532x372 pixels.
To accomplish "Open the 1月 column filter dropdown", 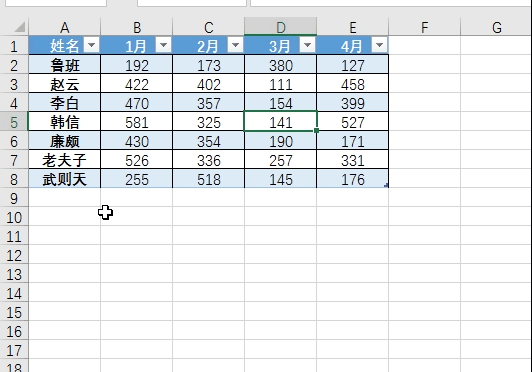I will [x=163, y=45].
